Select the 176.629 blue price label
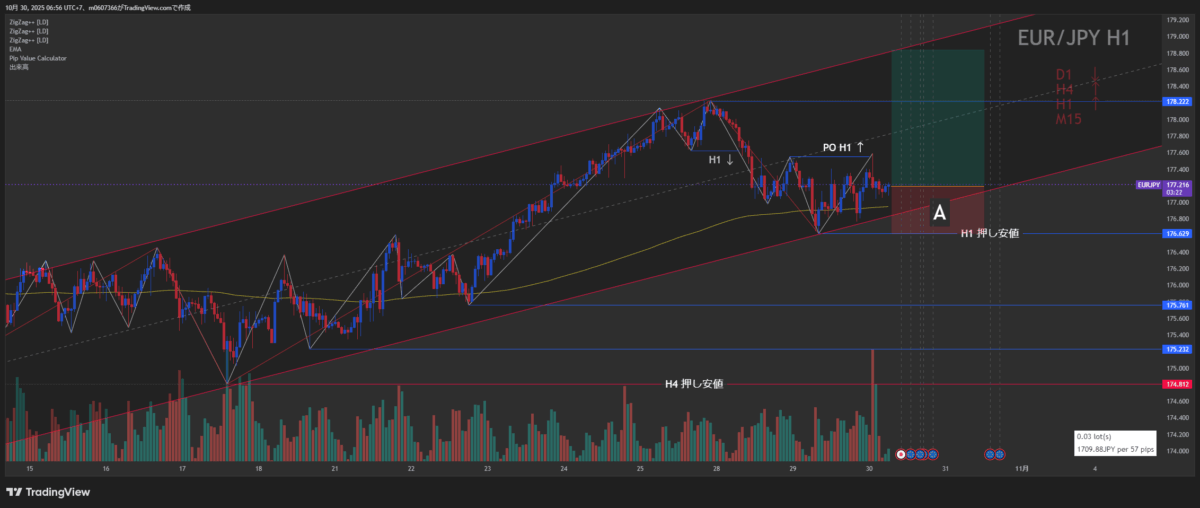This screenshot has width=1200, height=508. click(1177, 233)
